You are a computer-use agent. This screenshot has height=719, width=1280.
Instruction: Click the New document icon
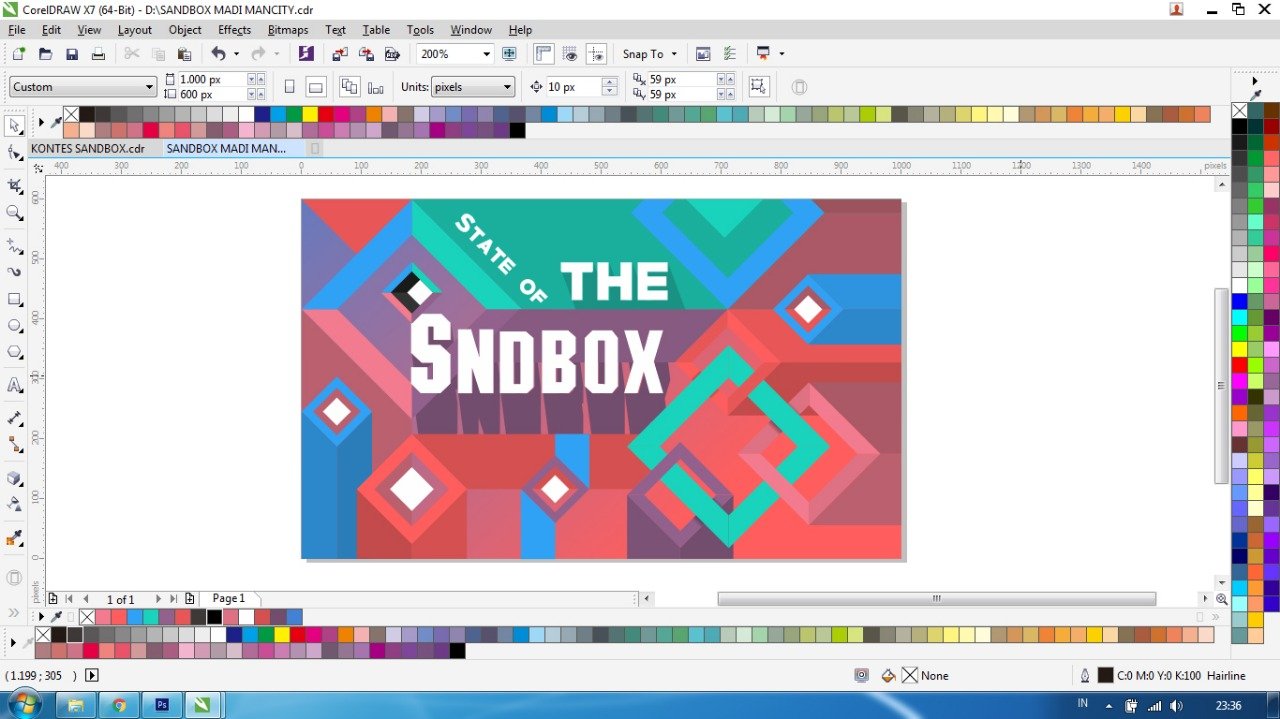(x=18, y=54)
